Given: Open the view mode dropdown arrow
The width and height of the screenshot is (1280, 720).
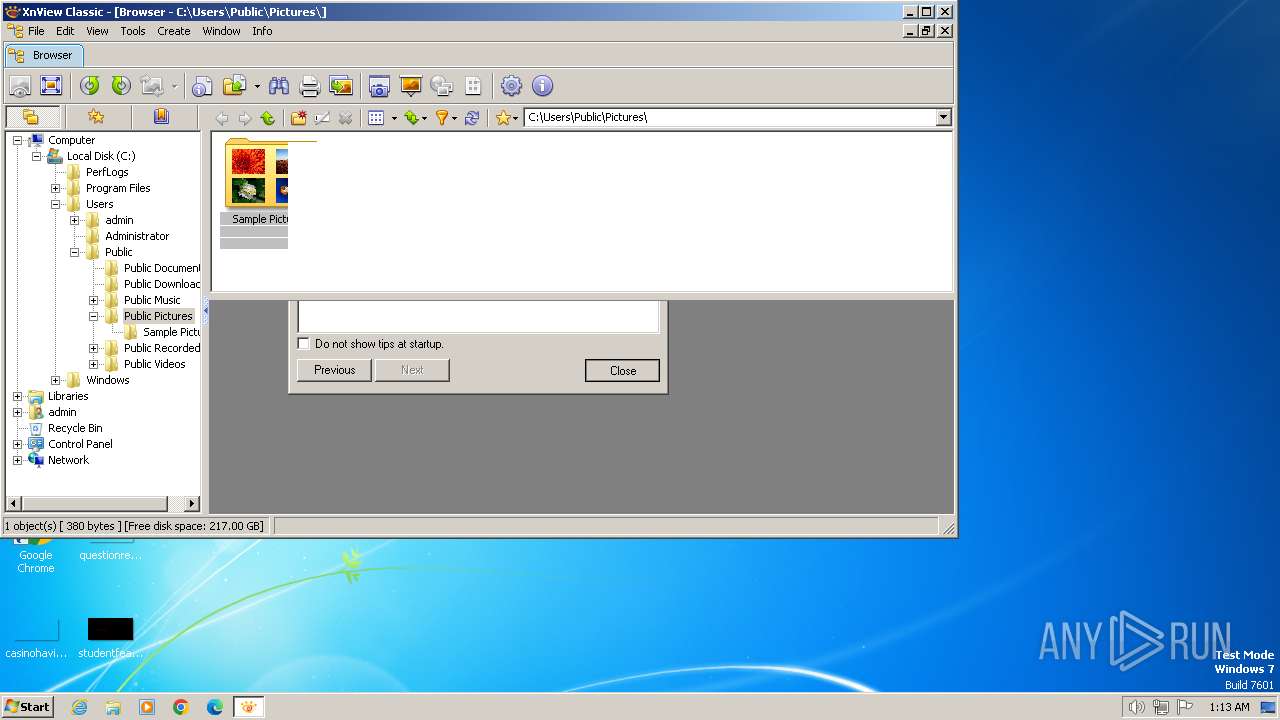Looking at the screenshot, I should click(x=394, y=118).
